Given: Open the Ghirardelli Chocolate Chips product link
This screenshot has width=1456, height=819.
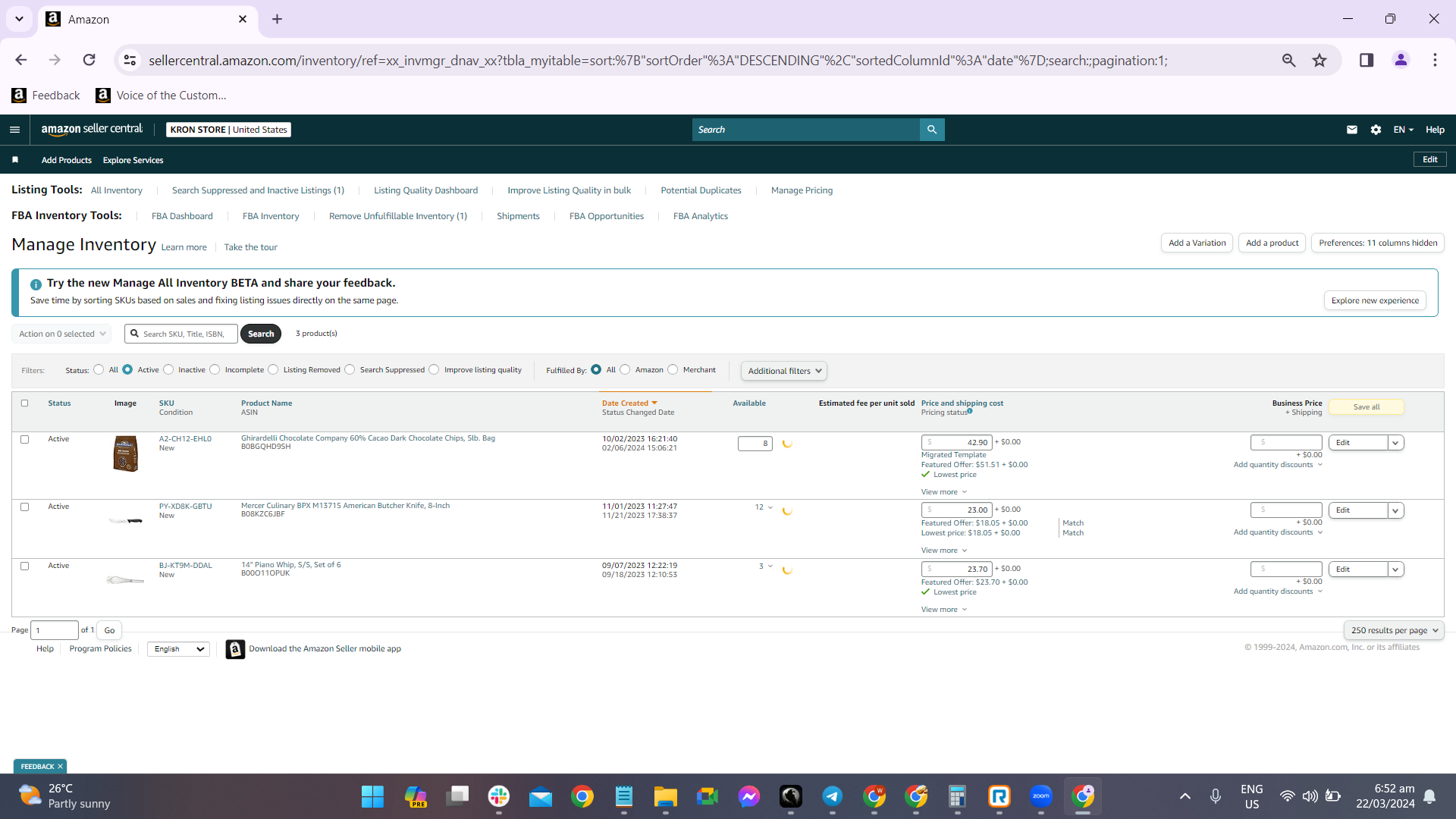Looking at the screenshot, I should (368, 438).
